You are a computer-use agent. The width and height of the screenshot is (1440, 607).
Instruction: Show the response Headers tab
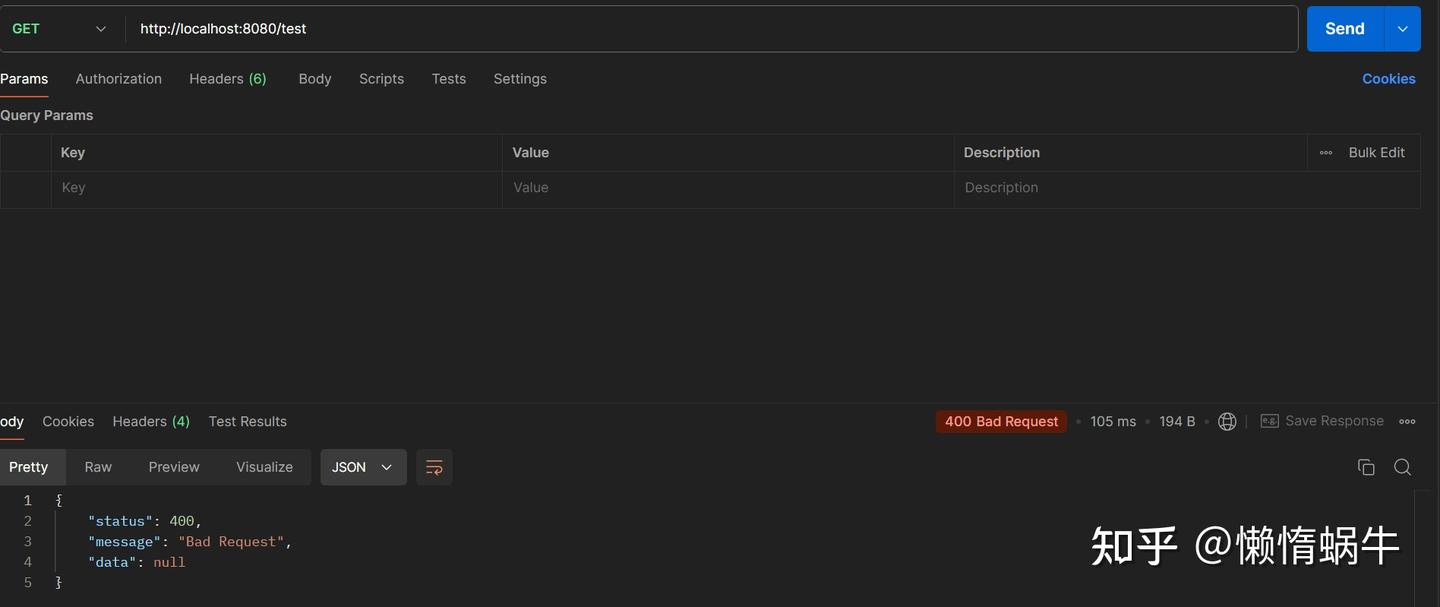coord(151,421)
